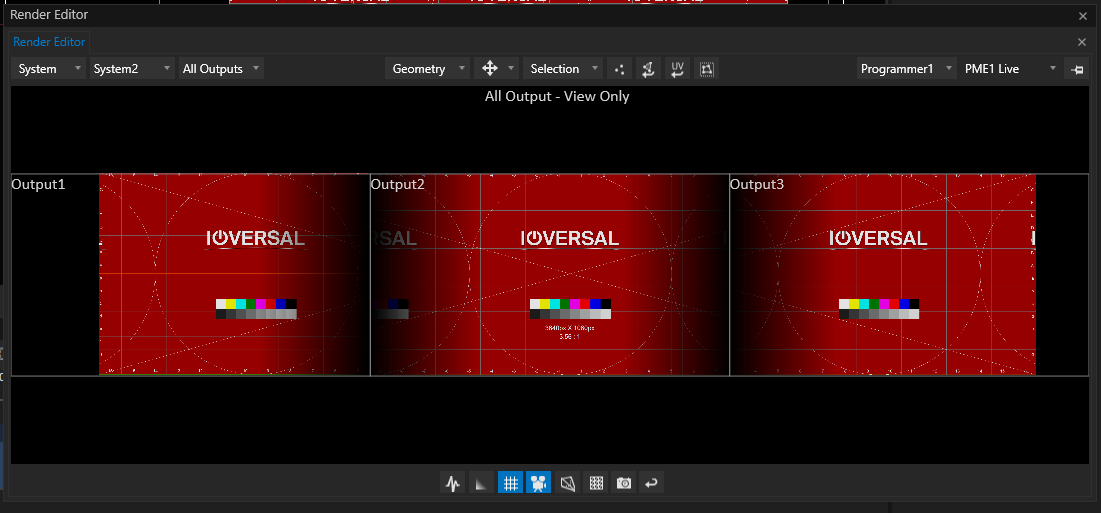Click the color bars in Output3 preview
This screenshot has width=1101, height=513.
click(x=879, y=309)
